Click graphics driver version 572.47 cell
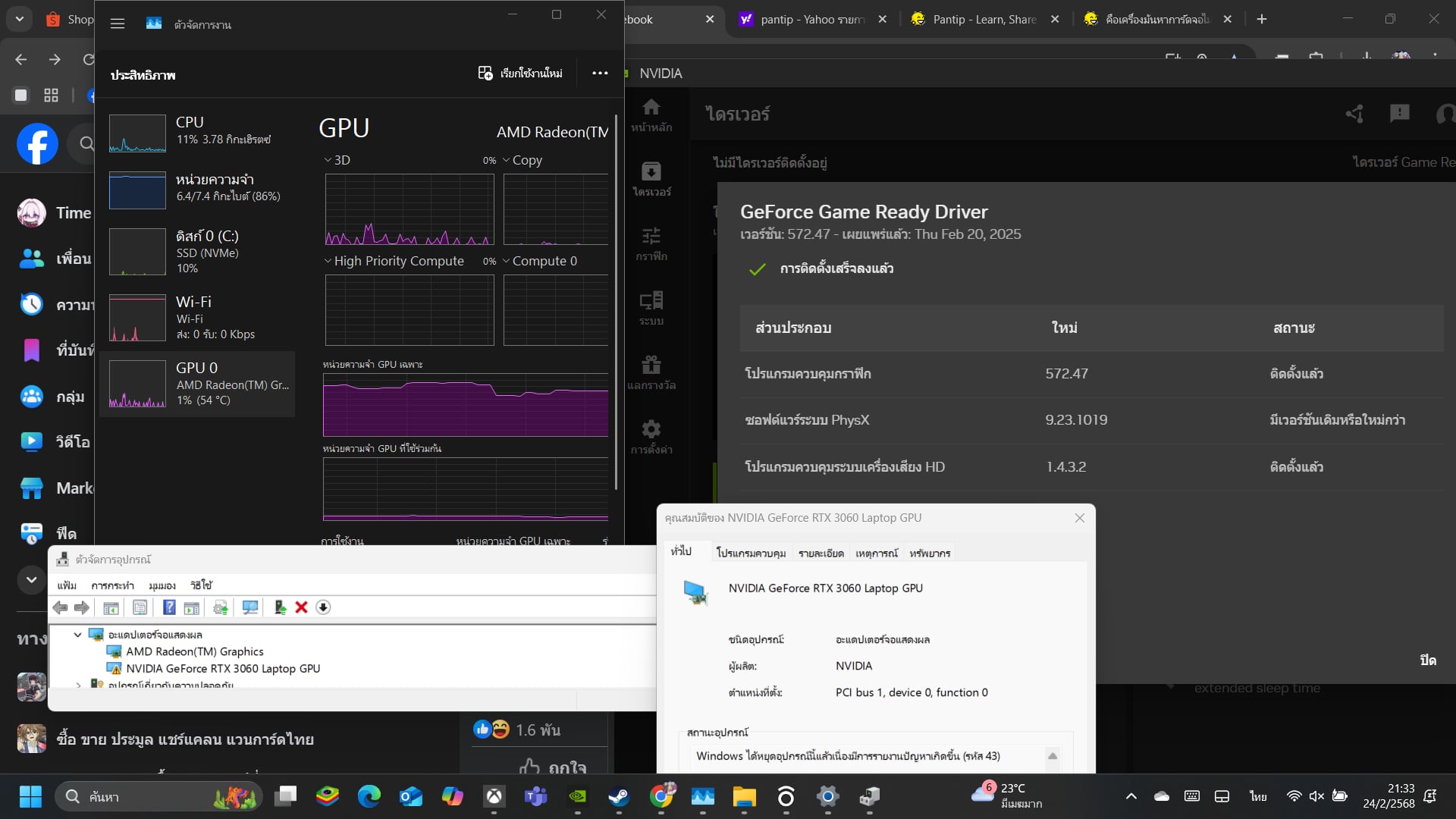1456x819 pixels. coord(1066,374)
